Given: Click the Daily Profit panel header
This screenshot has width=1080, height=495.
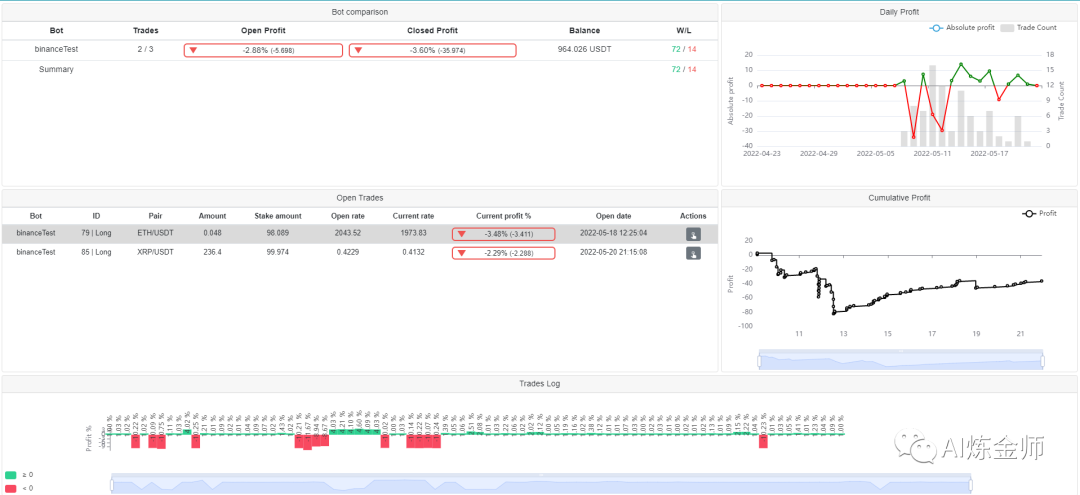Looking at the screenshot, I should coord(899,12).
